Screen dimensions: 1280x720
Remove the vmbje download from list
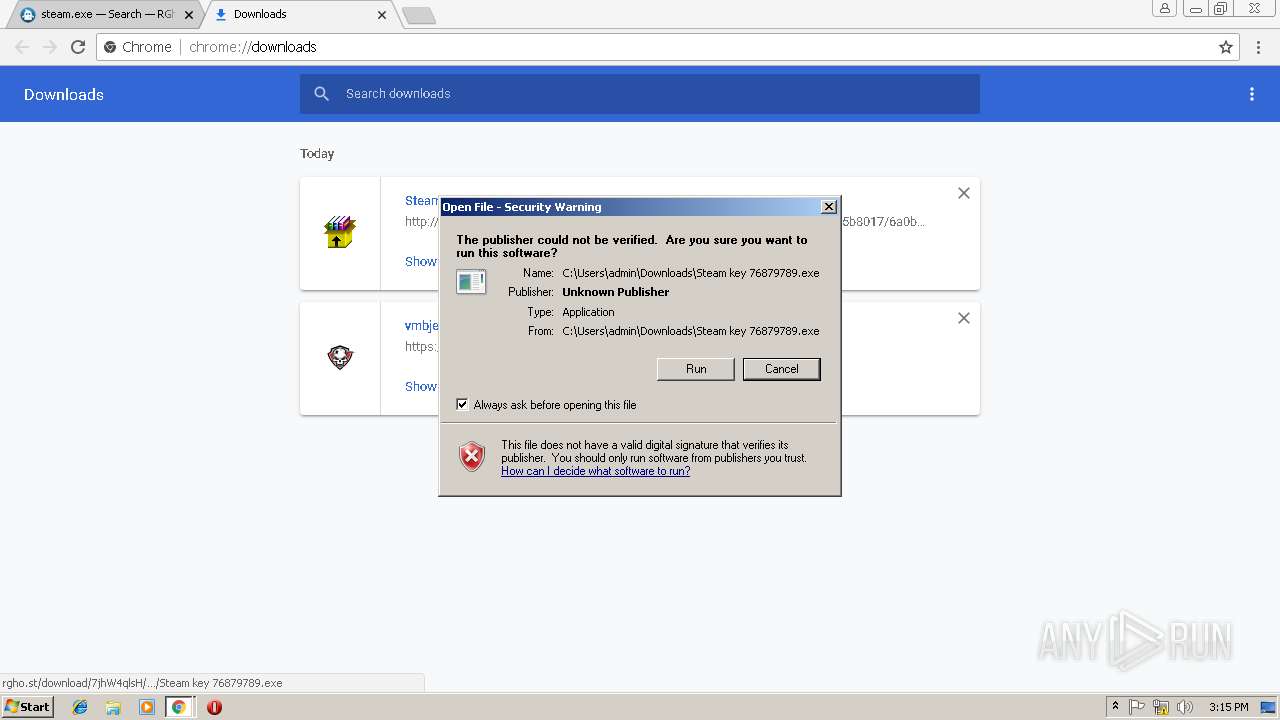point(964,318)
